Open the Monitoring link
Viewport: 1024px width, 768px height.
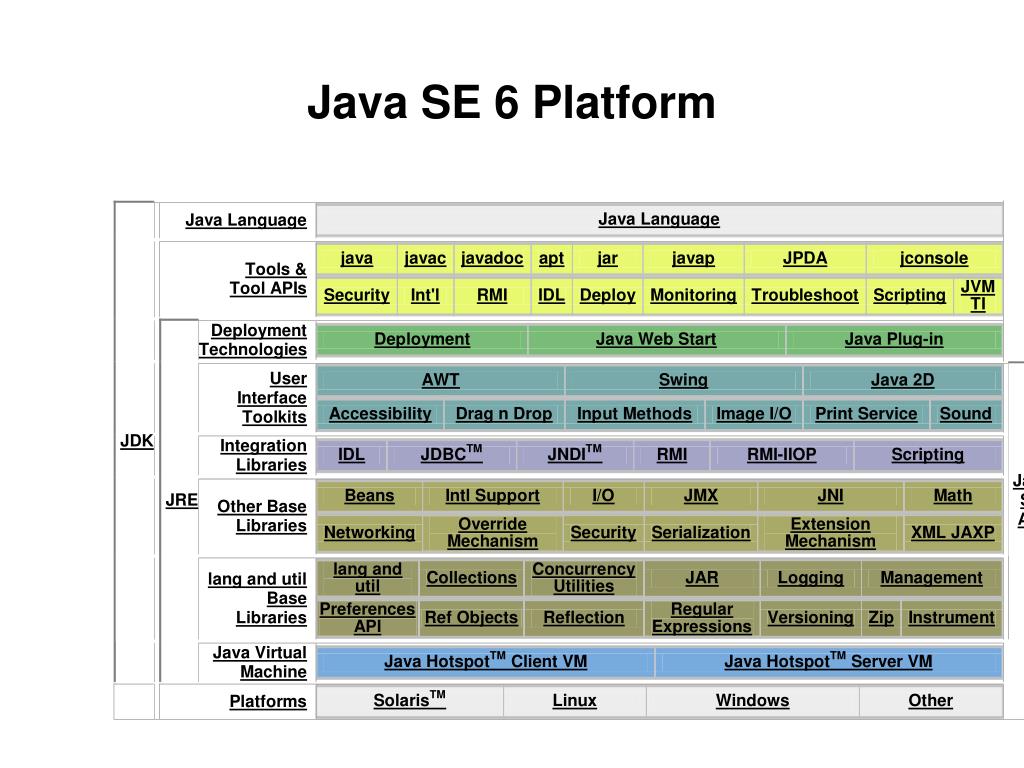693,295
